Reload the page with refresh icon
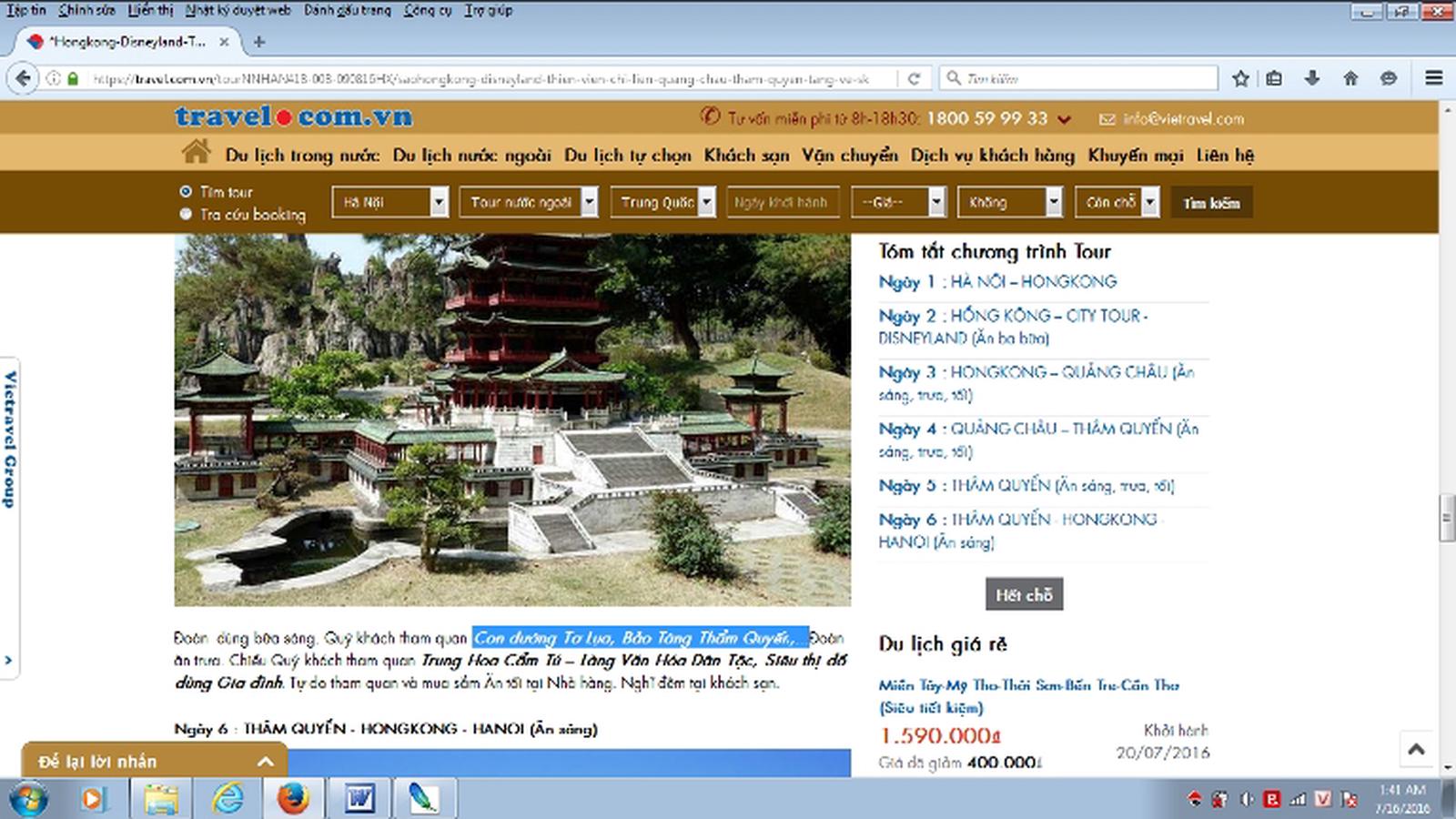Screen dimensions: 1456x819 pos(914,78)
